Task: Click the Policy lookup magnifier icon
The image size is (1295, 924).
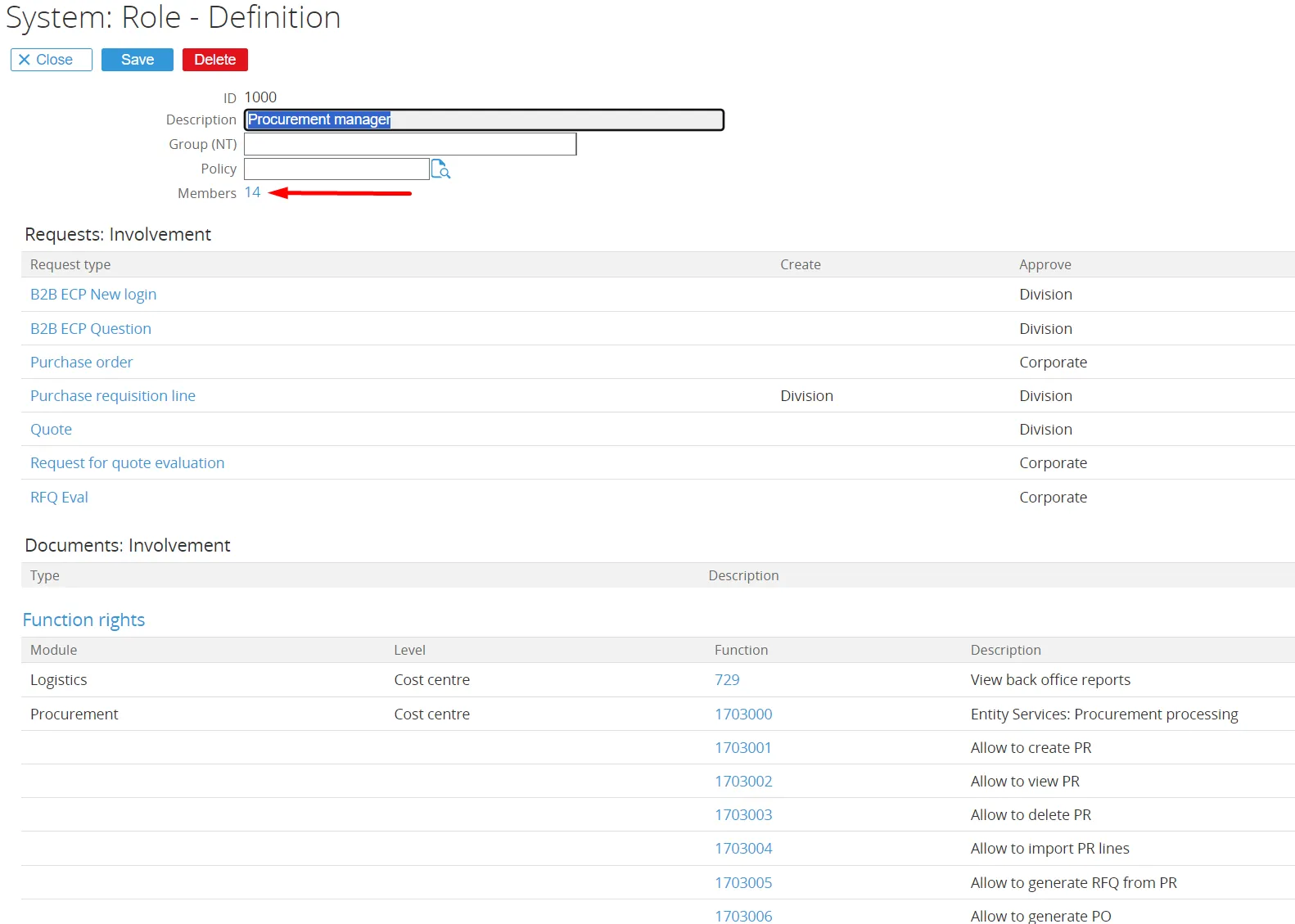Action: tap(440, 169)
